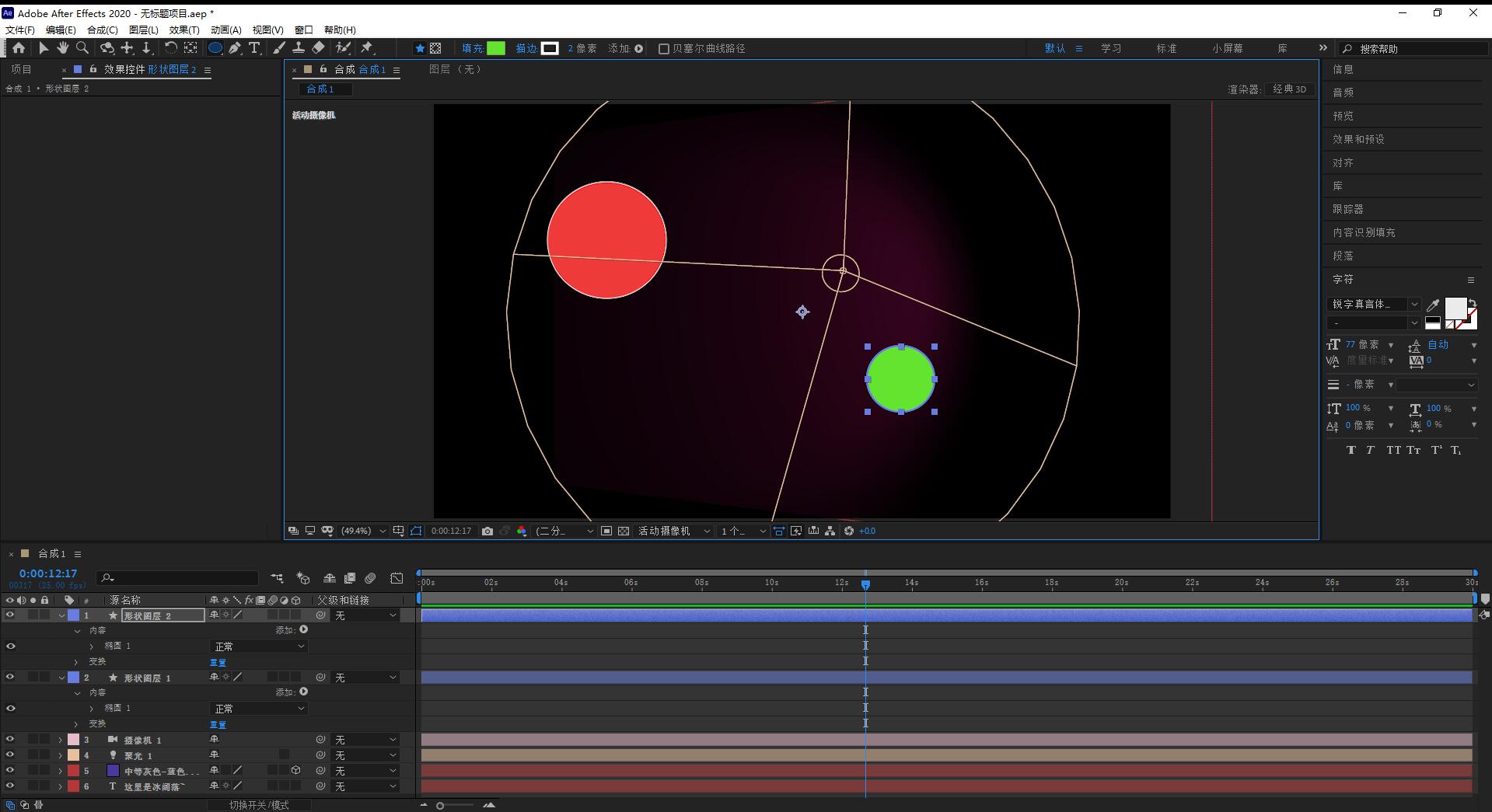
Task: Switch to the 项目 panel tab
Action: pyautogui.click(x=22, y=69)
